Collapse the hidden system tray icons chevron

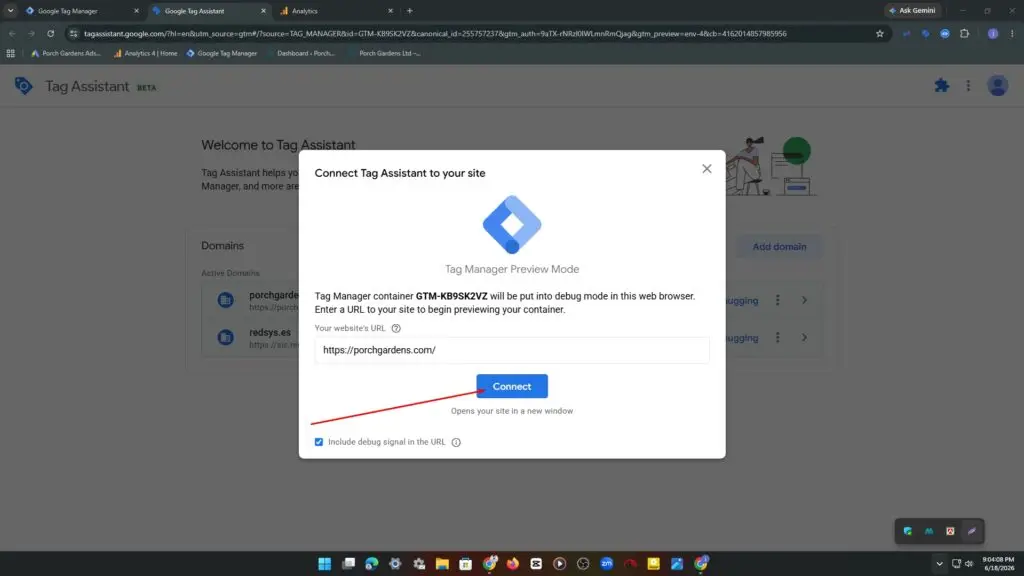[x=939, y=564]
